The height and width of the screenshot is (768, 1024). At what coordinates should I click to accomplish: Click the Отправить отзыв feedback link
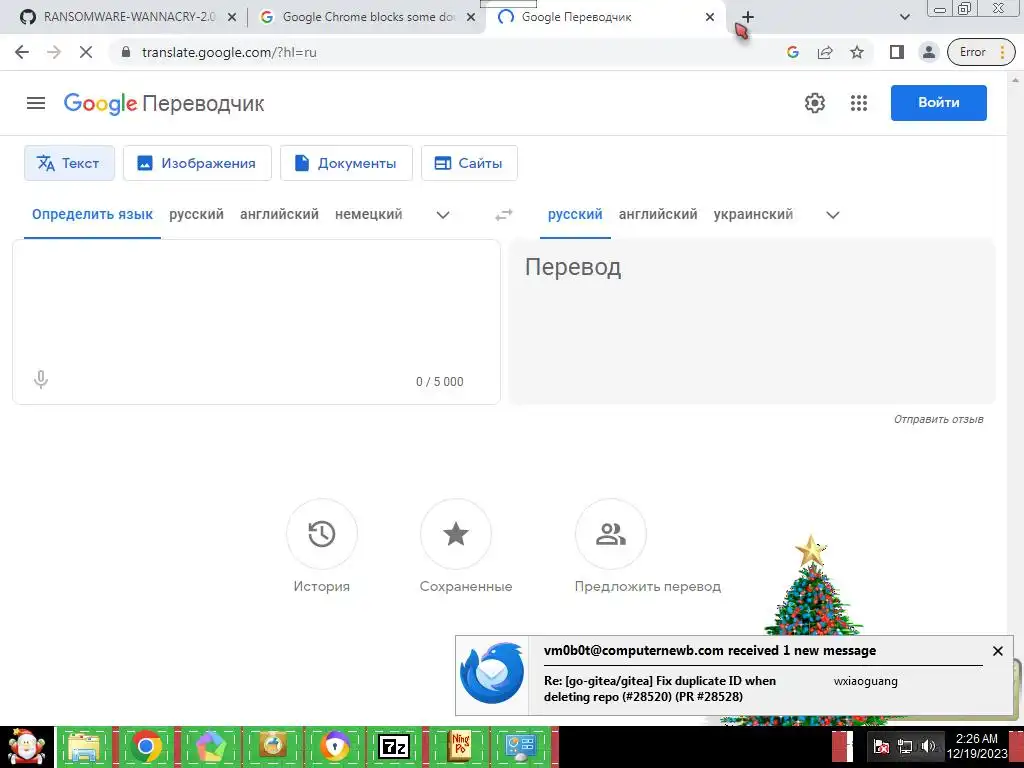pyautogui.click(x=938, y=419)
